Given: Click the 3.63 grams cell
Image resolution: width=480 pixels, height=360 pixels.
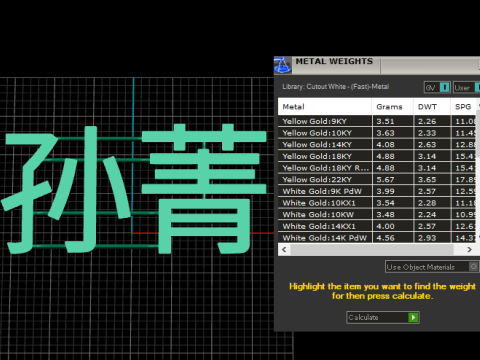Looking at the screenshot, I should (393, 133).
